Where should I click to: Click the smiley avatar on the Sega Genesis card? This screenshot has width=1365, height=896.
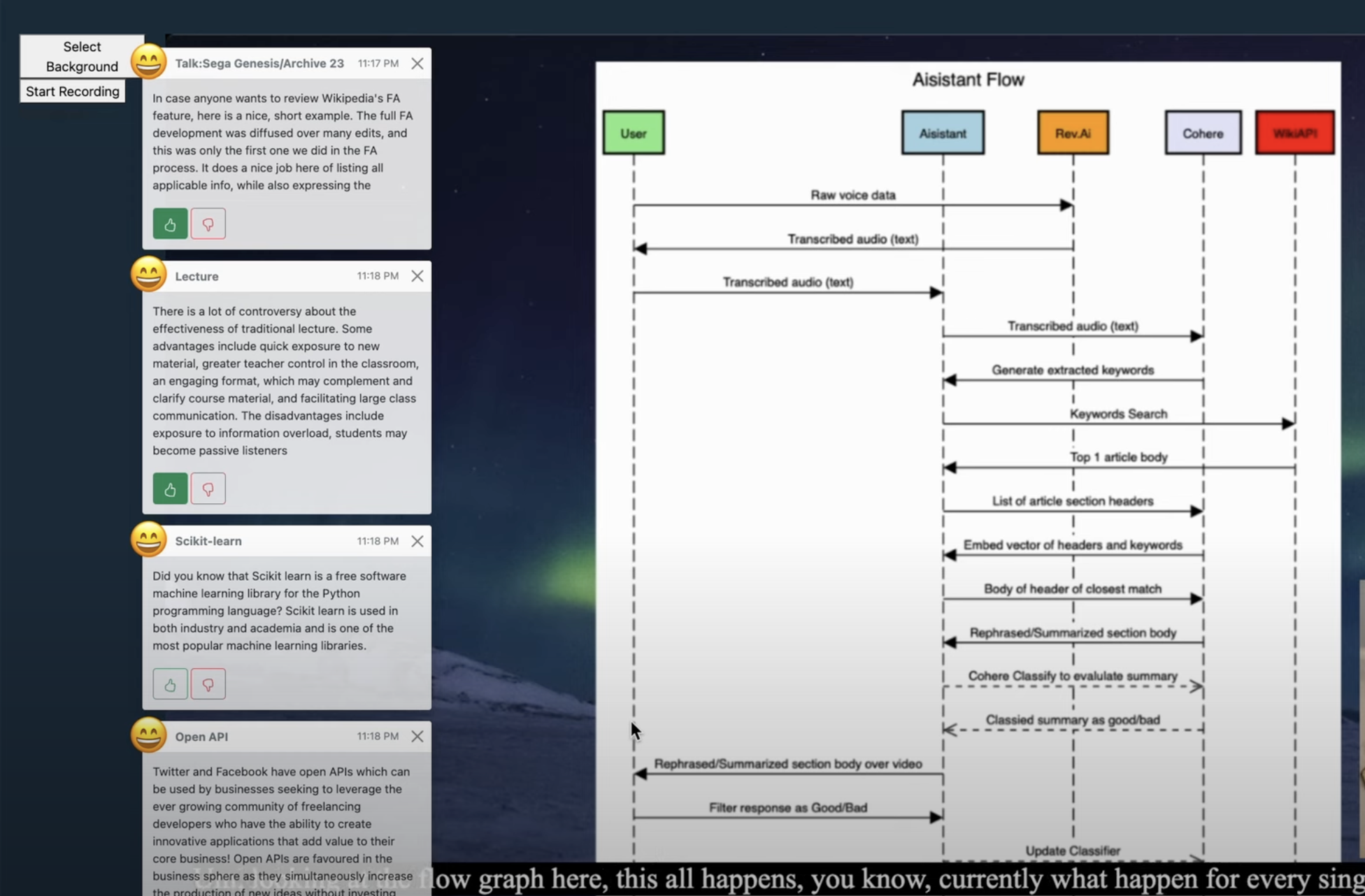coord(148,62)
